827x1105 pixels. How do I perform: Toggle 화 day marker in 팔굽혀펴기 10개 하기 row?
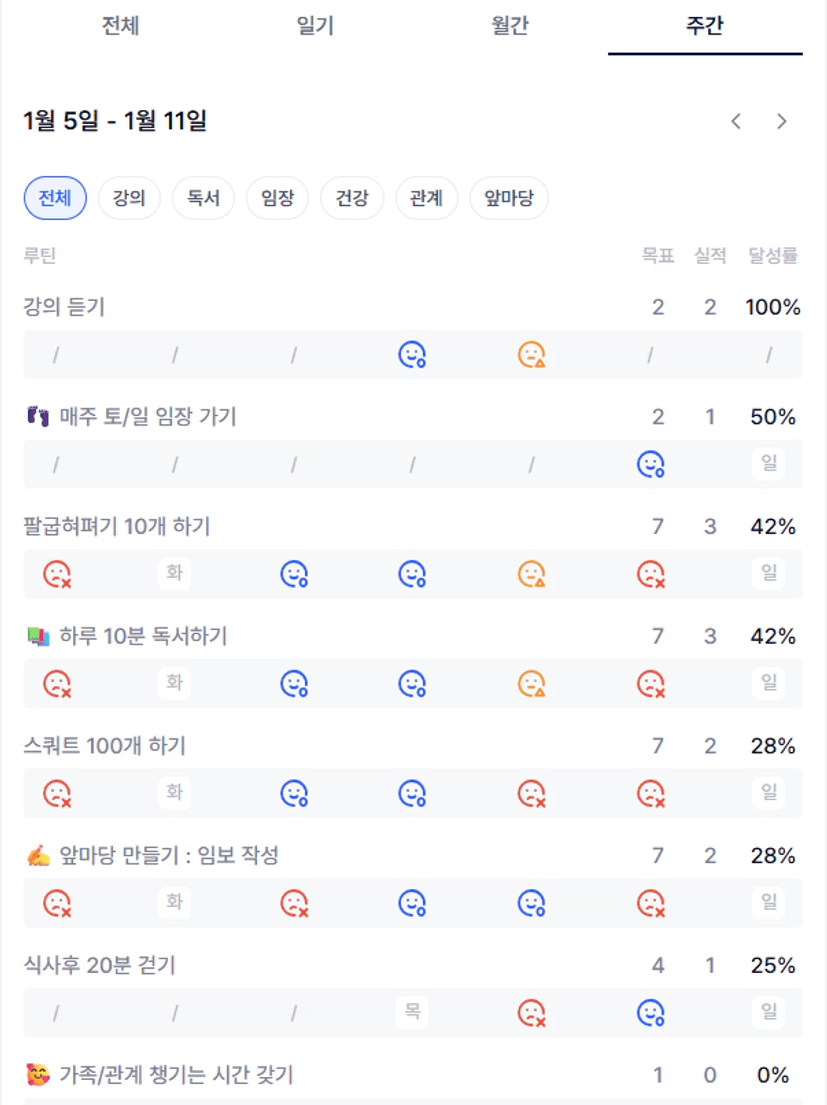pyautogui.click(x=175, y=573)
